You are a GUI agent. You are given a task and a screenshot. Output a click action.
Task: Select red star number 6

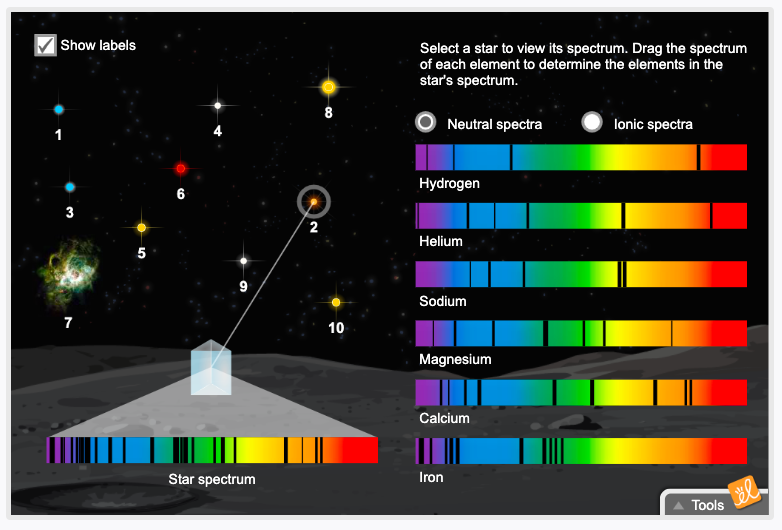click(x=181, y=168)
